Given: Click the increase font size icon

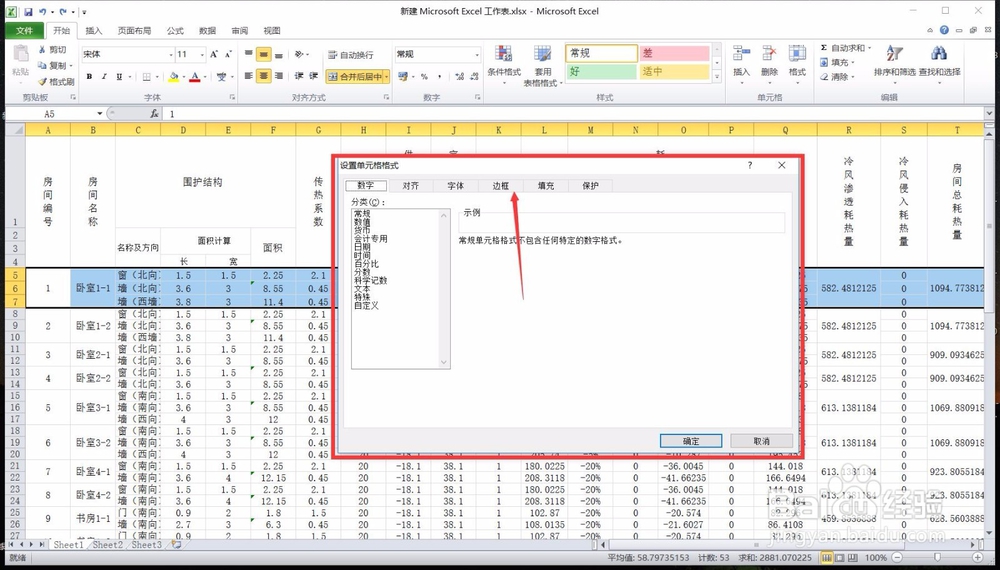Looking at the screenshot, I should tap(214, 54).
